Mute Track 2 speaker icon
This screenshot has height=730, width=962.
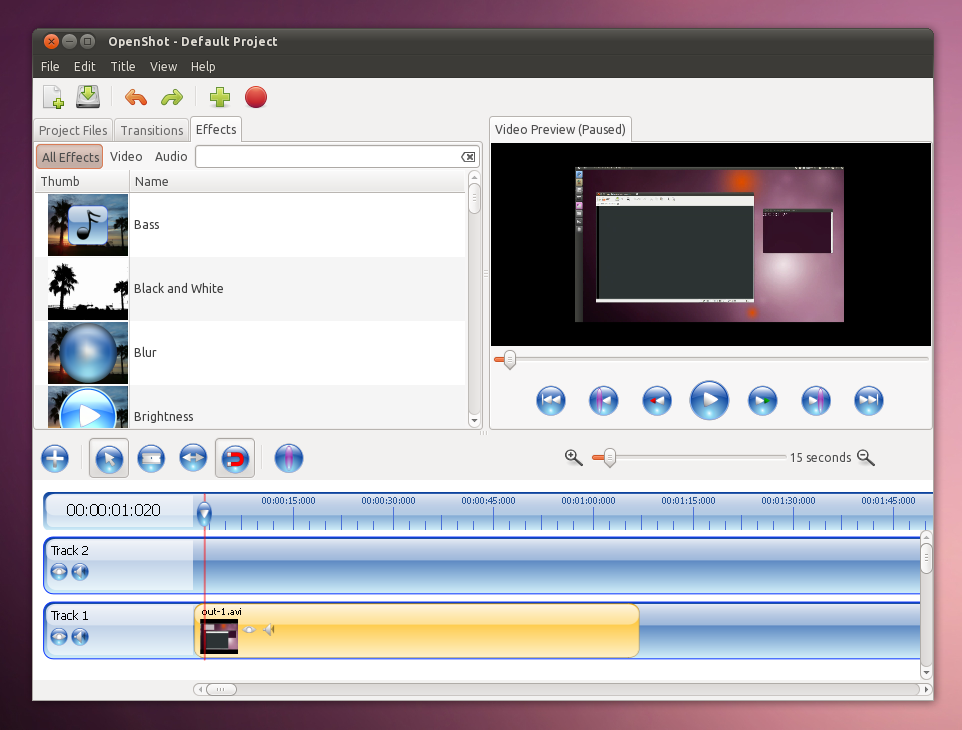tap(80, 572)
